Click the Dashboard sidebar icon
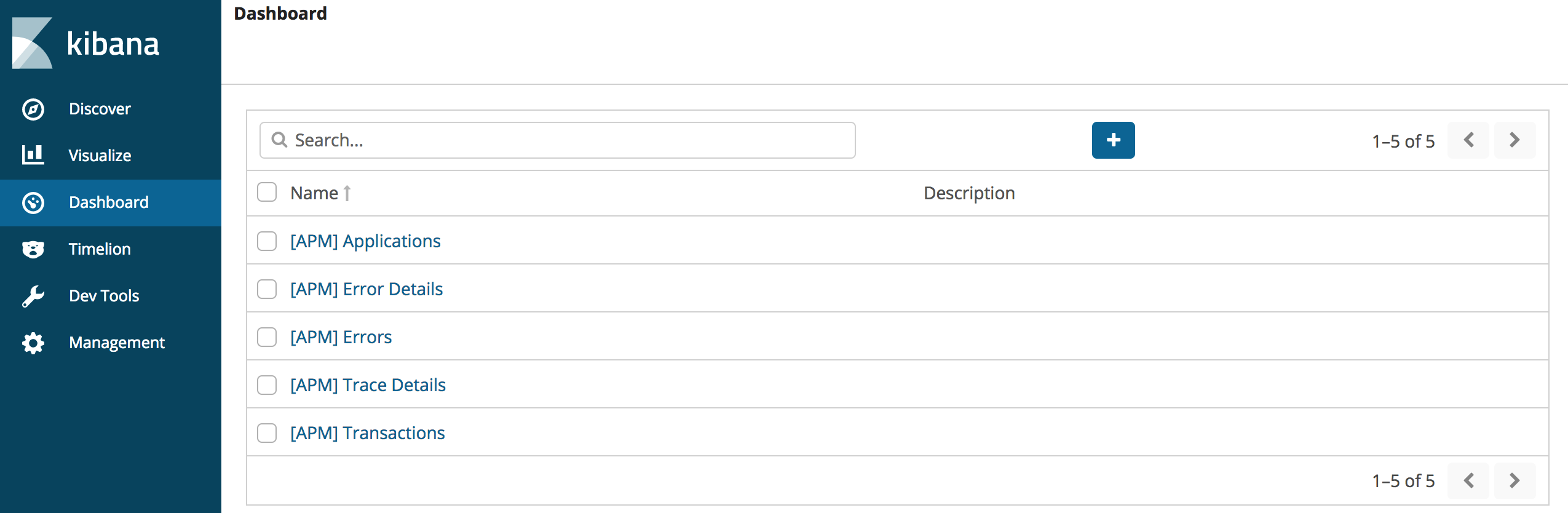The height and width of the screenshot is (513, 1568). coord(33,202)
